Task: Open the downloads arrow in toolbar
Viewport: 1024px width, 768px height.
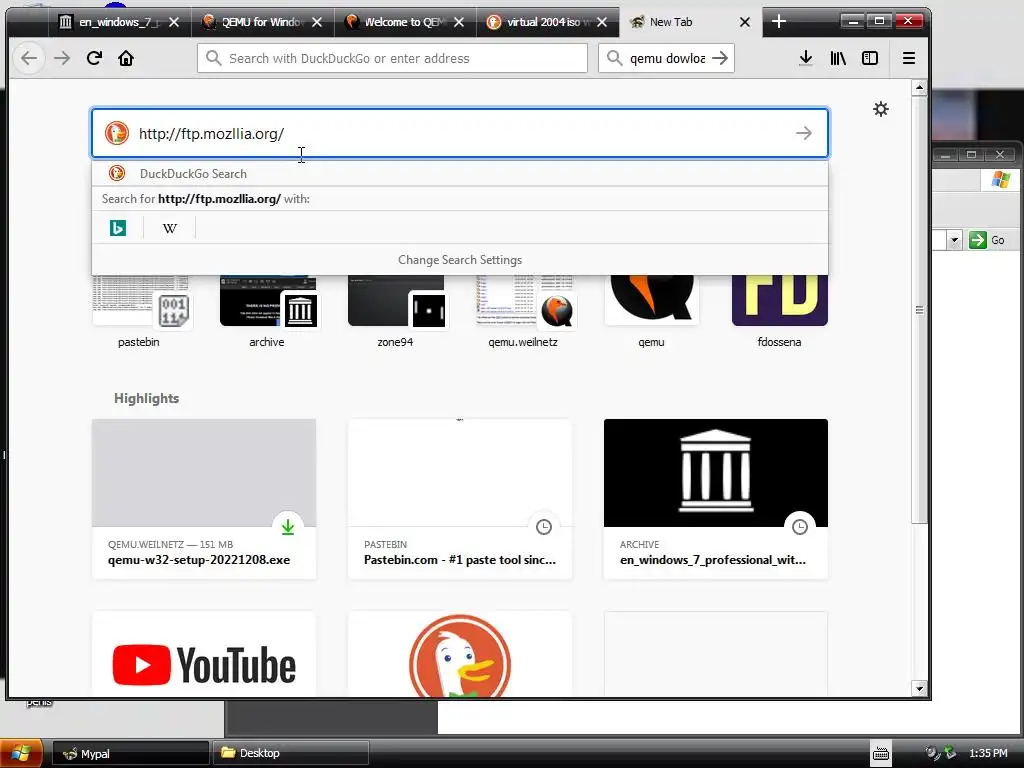Action: coord(806,58)
